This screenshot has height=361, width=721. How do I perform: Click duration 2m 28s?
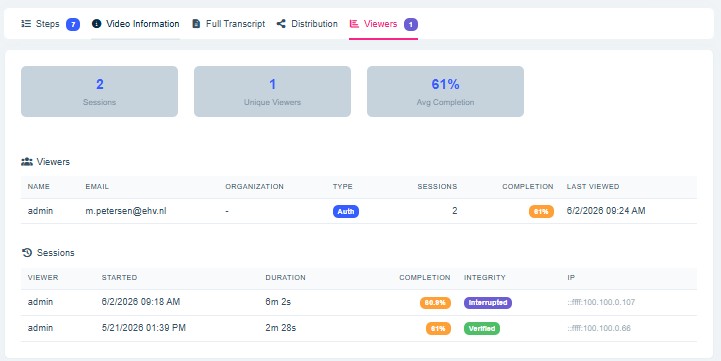[280, 328]
